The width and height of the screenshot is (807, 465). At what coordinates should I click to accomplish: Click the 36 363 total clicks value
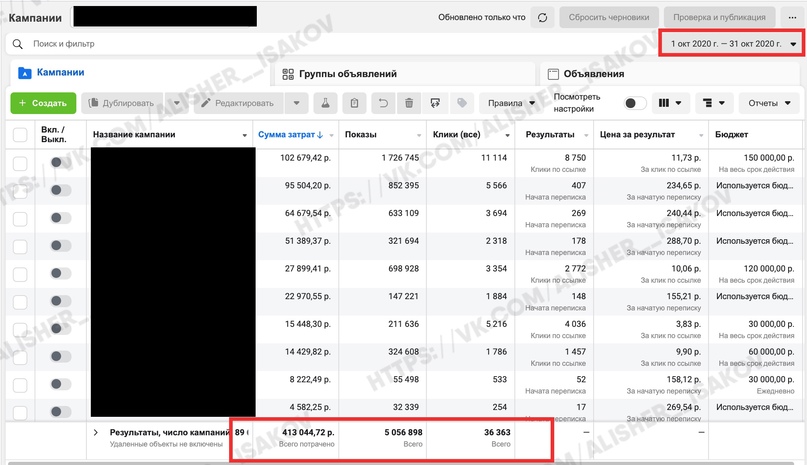497,433
